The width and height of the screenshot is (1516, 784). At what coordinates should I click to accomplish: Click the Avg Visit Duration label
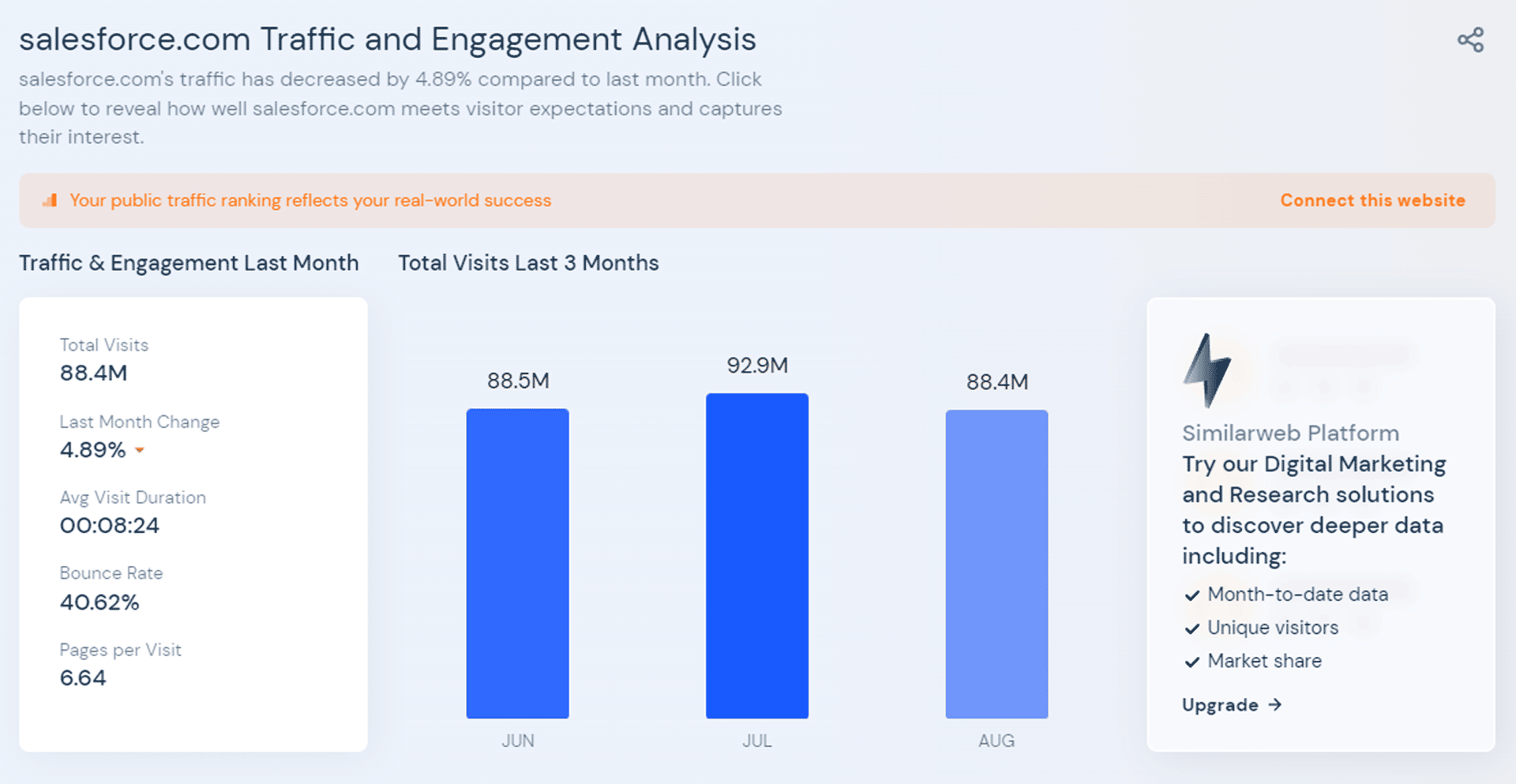point(133,498)
